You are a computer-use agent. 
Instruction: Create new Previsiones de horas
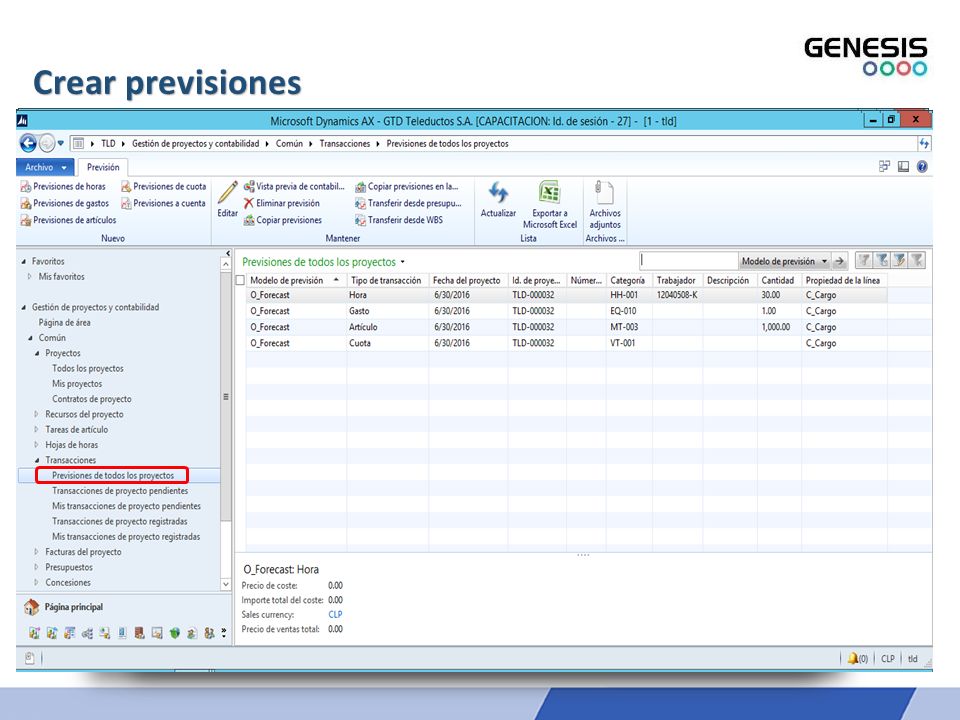point(63,186)
